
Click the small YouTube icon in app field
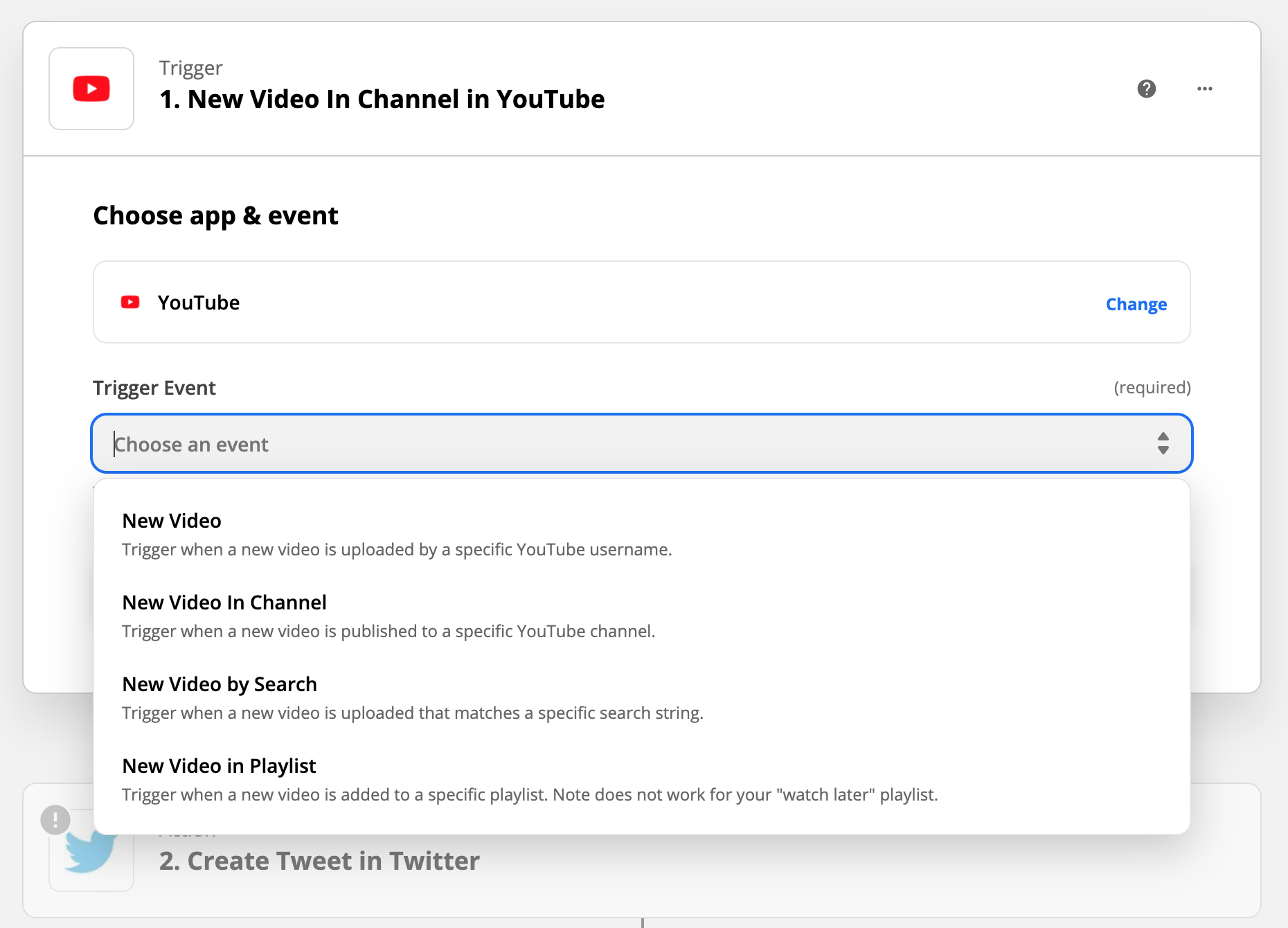click(130, 303)
